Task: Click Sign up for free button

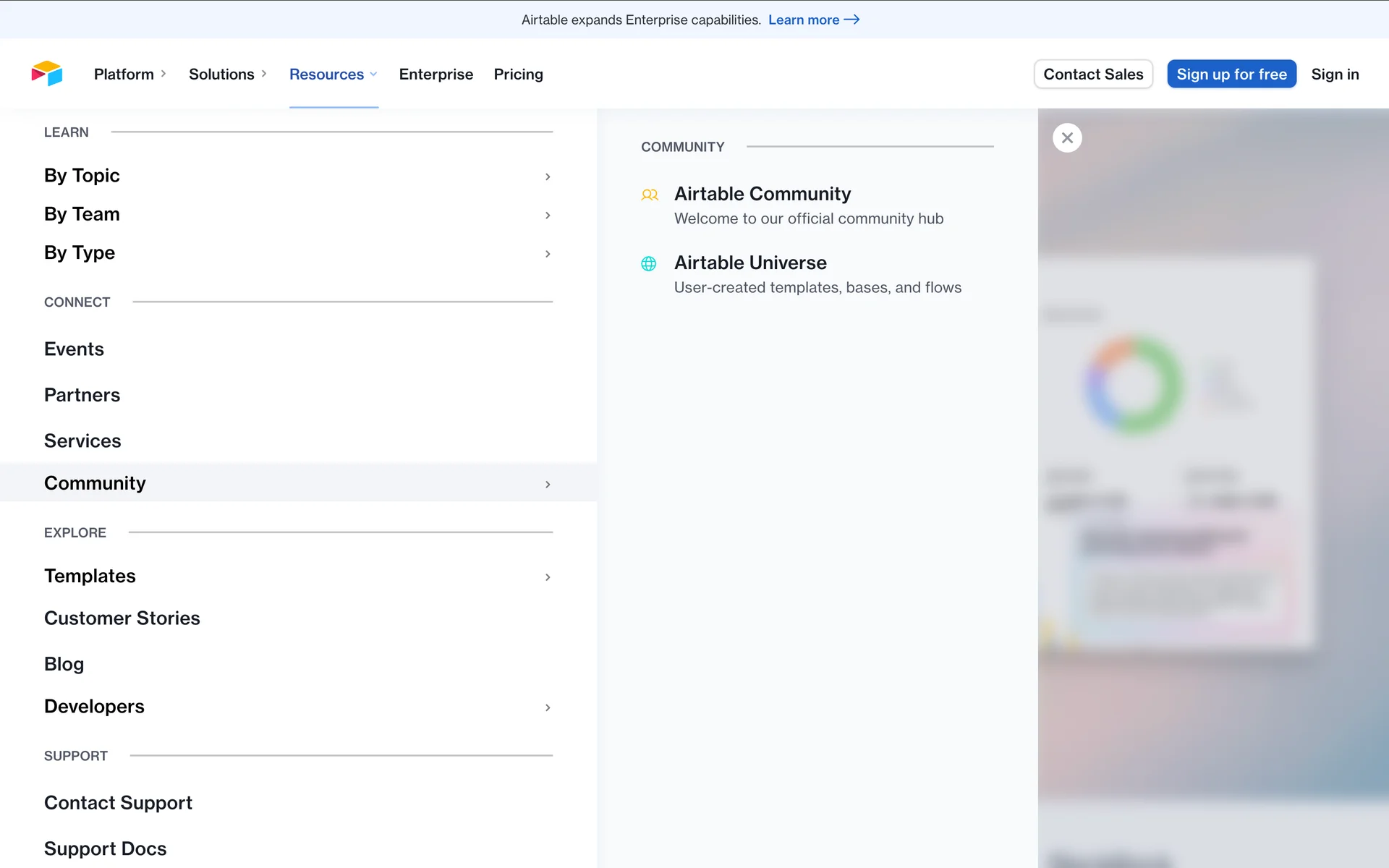Action: click(1231, 74)
